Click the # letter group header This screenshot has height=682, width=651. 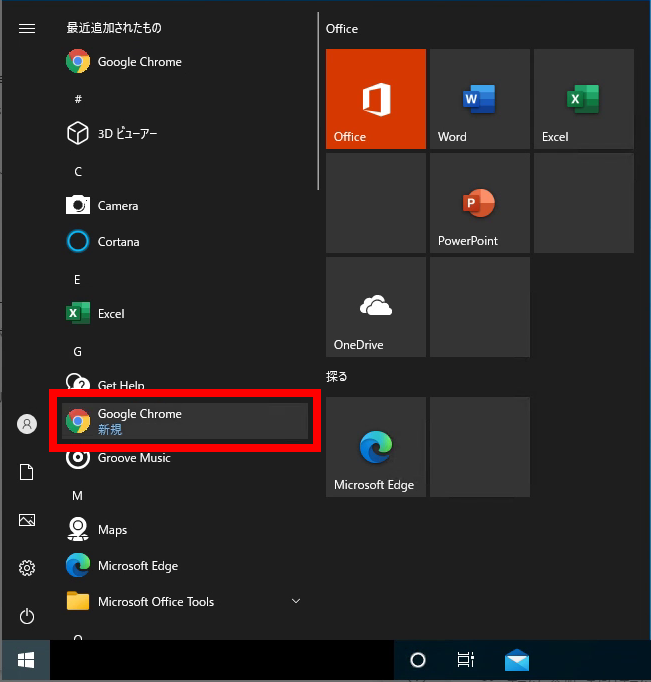pos(78,99)
